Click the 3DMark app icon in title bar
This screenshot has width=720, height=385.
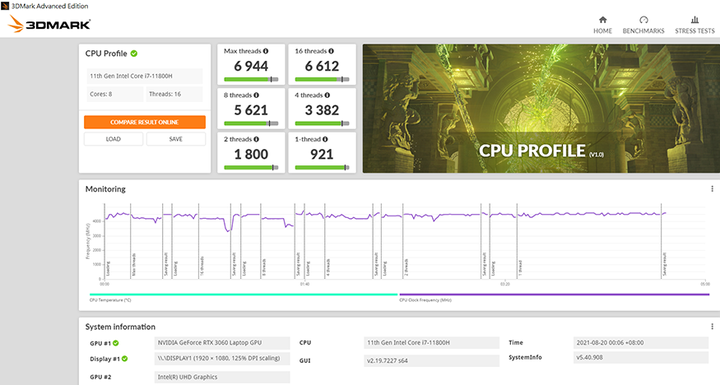click(5, 6)
